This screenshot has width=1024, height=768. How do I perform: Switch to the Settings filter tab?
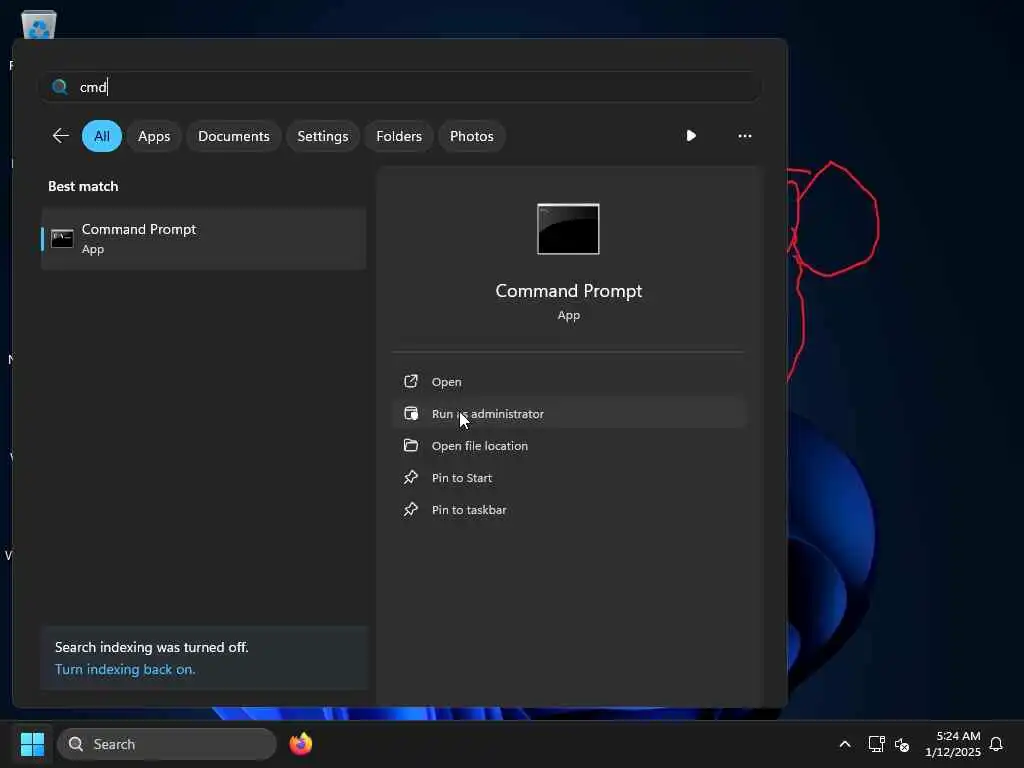pos(323,136)
